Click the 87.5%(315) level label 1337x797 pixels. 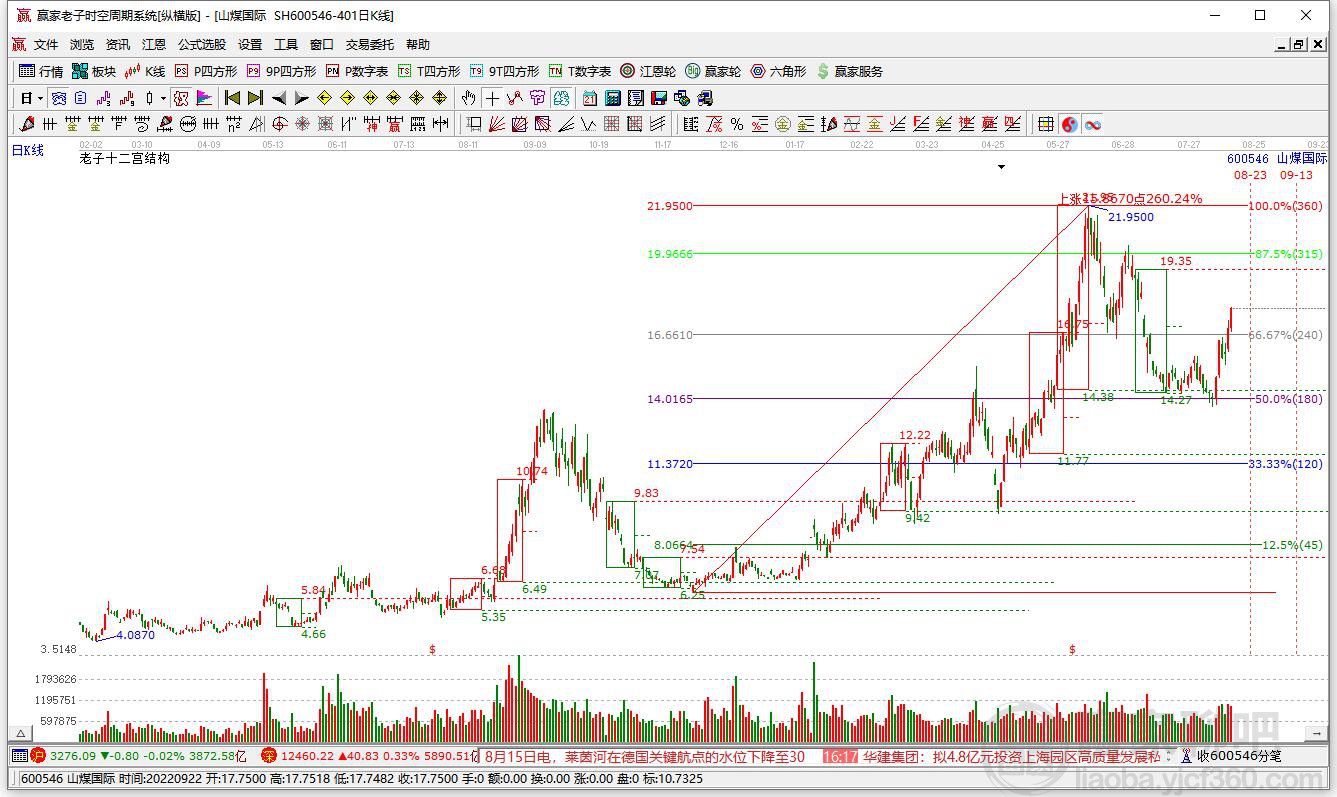(1288, 254)
